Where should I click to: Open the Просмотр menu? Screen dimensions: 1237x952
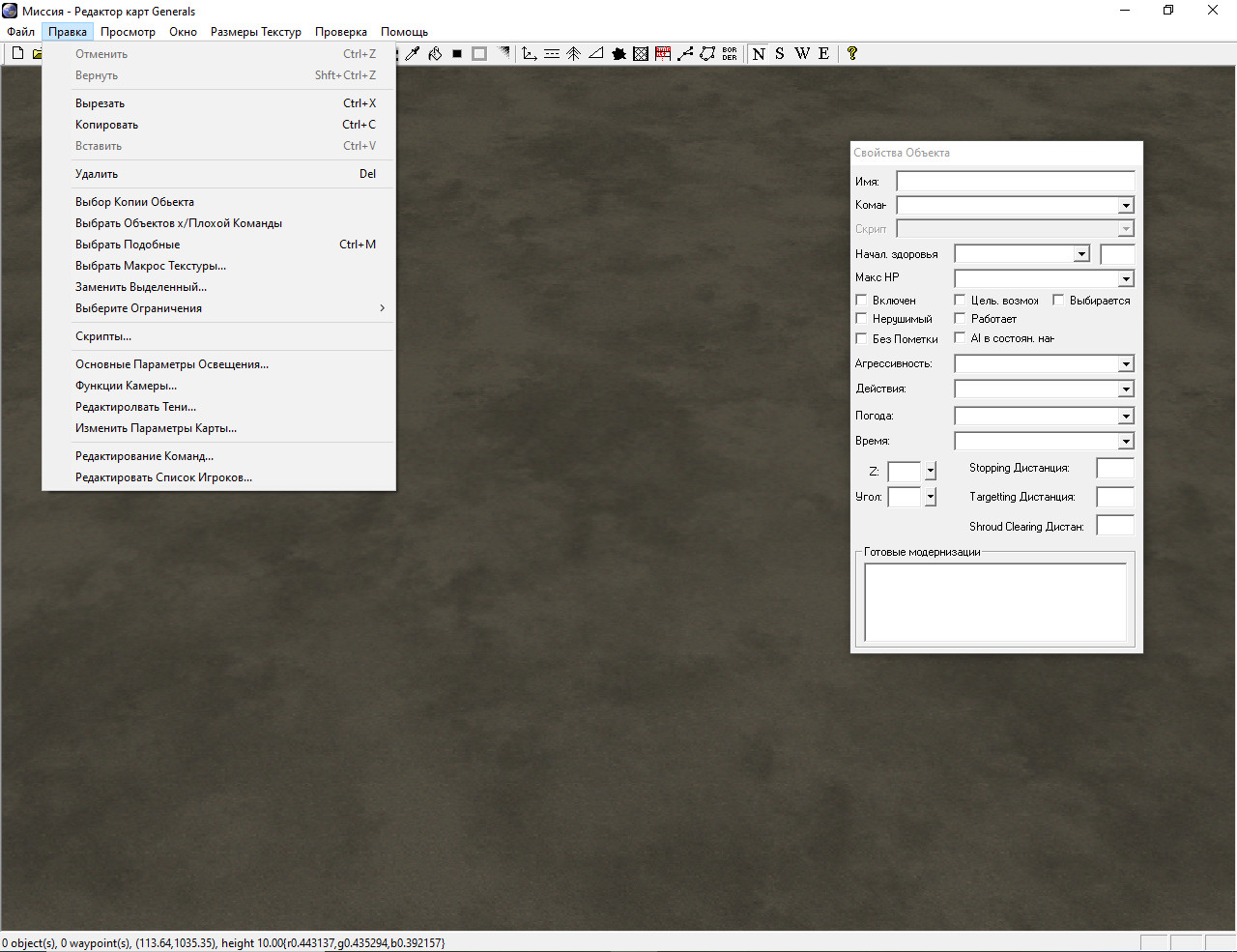tap(128, 32)
